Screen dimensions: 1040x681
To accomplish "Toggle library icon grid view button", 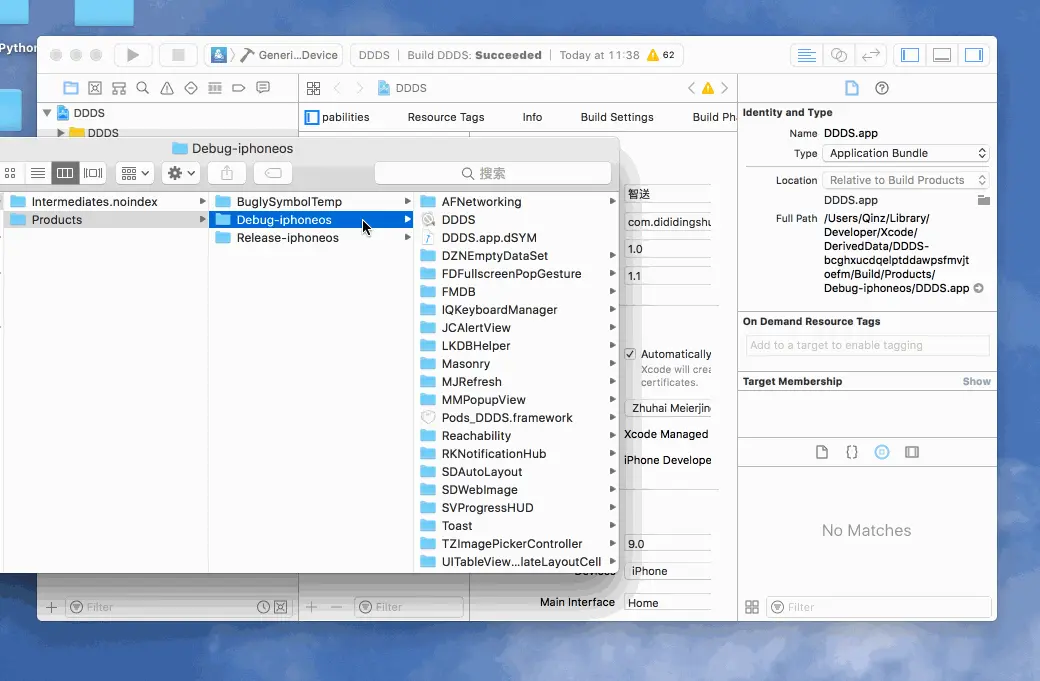I will 751,607.
